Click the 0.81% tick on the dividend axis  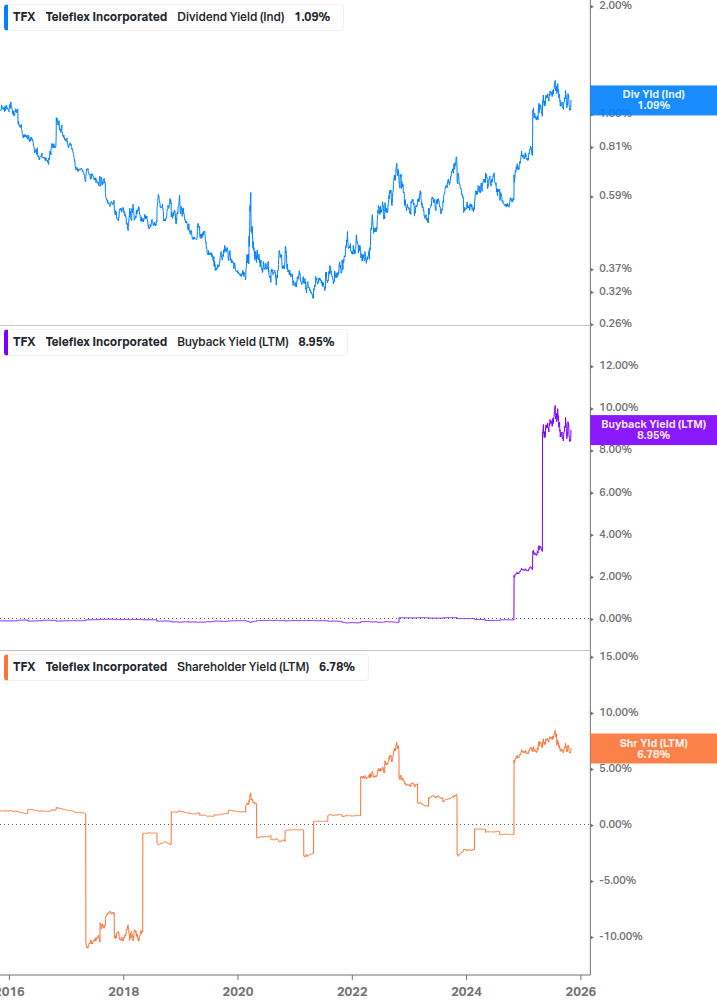(615, 147)
